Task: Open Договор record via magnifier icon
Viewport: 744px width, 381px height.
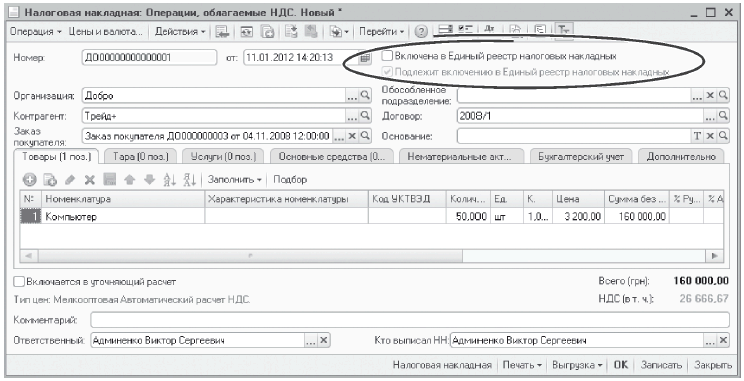Action: 723,115
